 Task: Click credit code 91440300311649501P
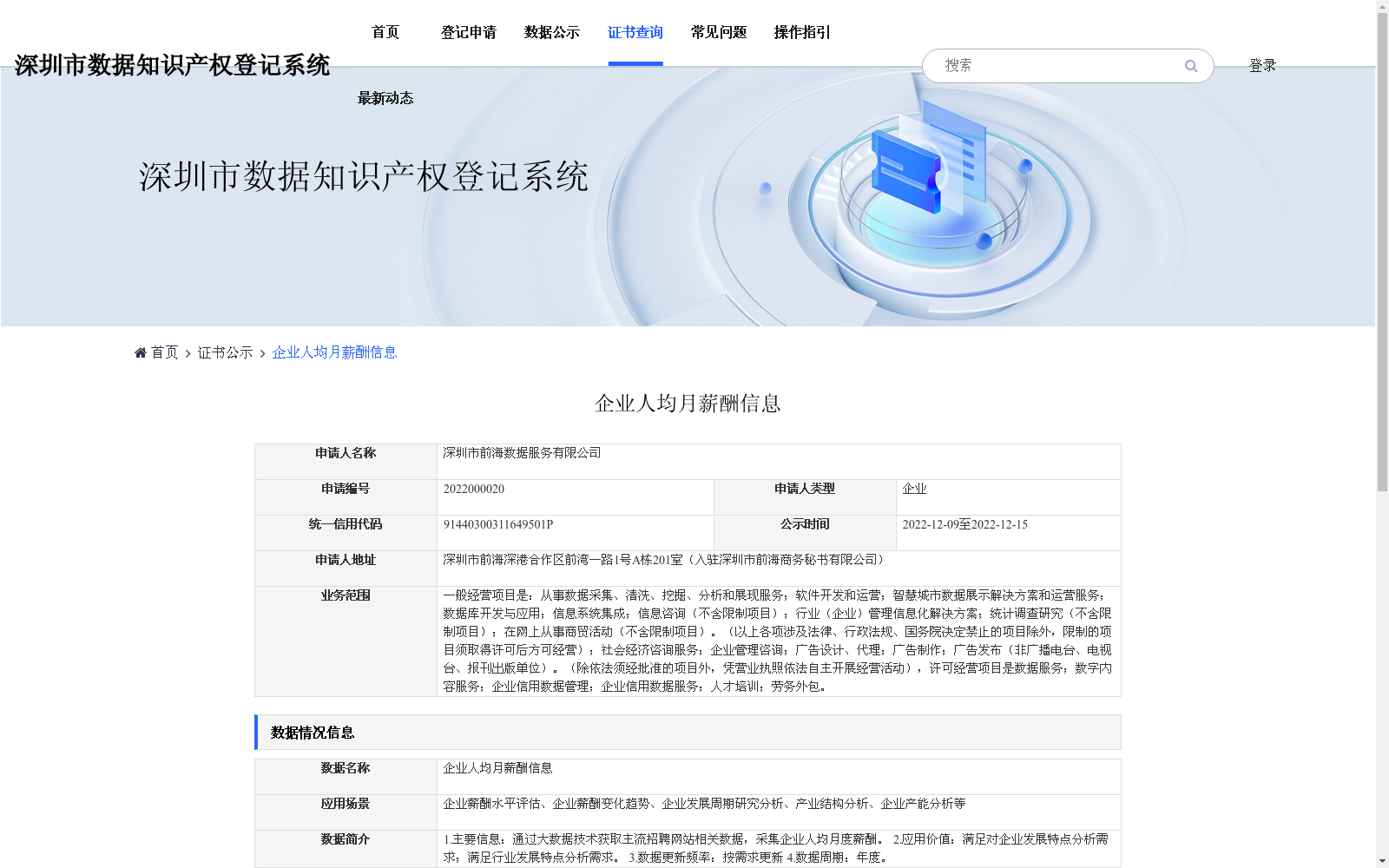(x=498, y=524)
